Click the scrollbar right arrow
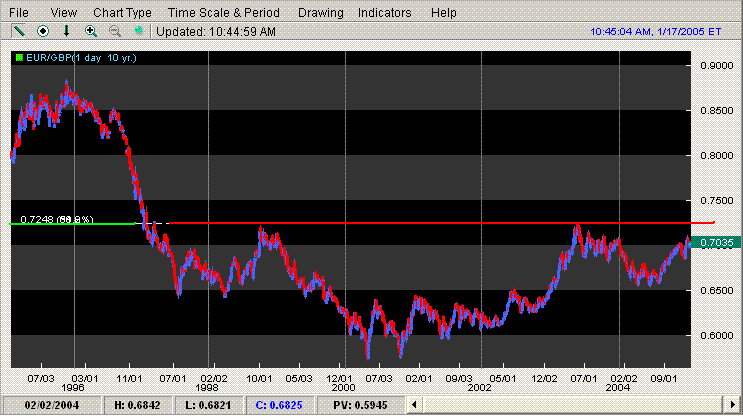Screen dimensions: 743x416 pyautogui.click(x=732, y=405)
